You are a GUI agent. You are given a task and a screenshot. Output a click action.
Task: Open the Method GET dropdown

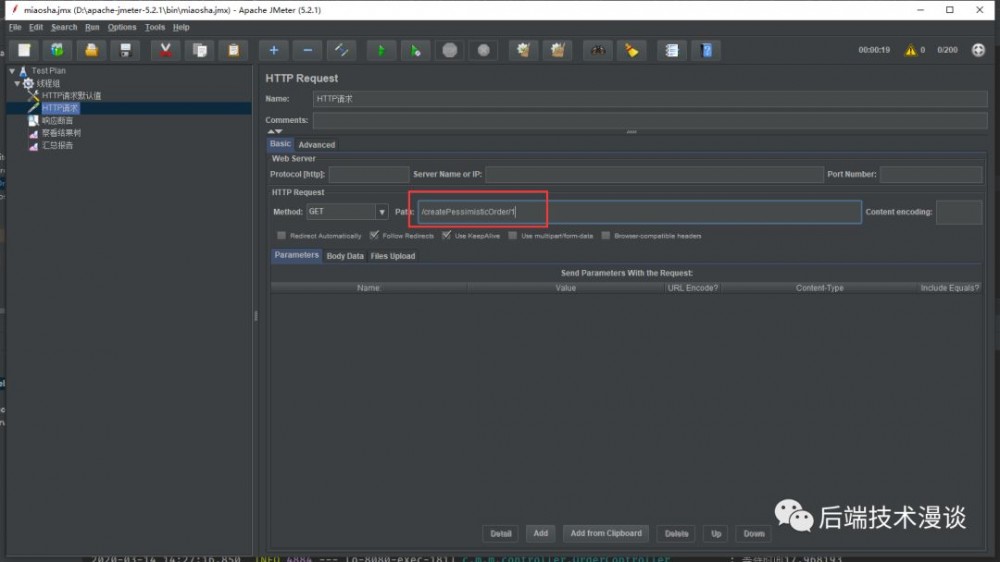[381, 212]
